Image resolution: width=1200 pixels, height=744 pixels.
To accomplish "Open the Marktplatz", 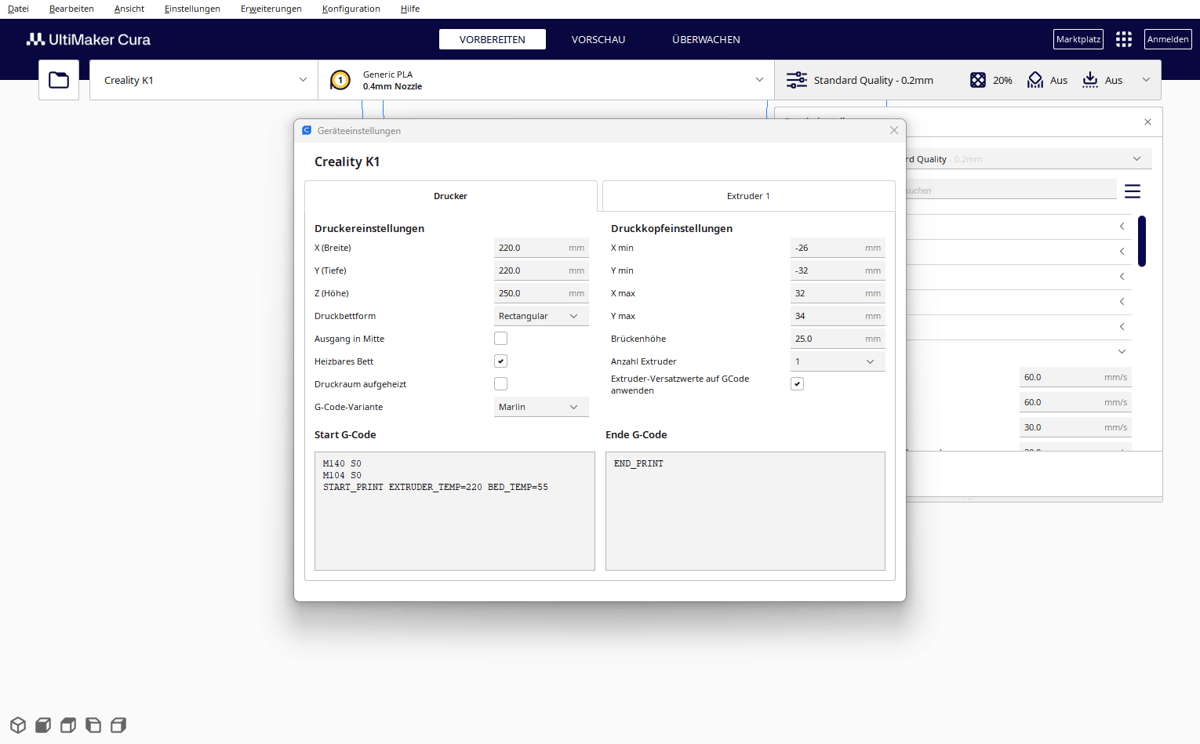I will (1078, 39).
